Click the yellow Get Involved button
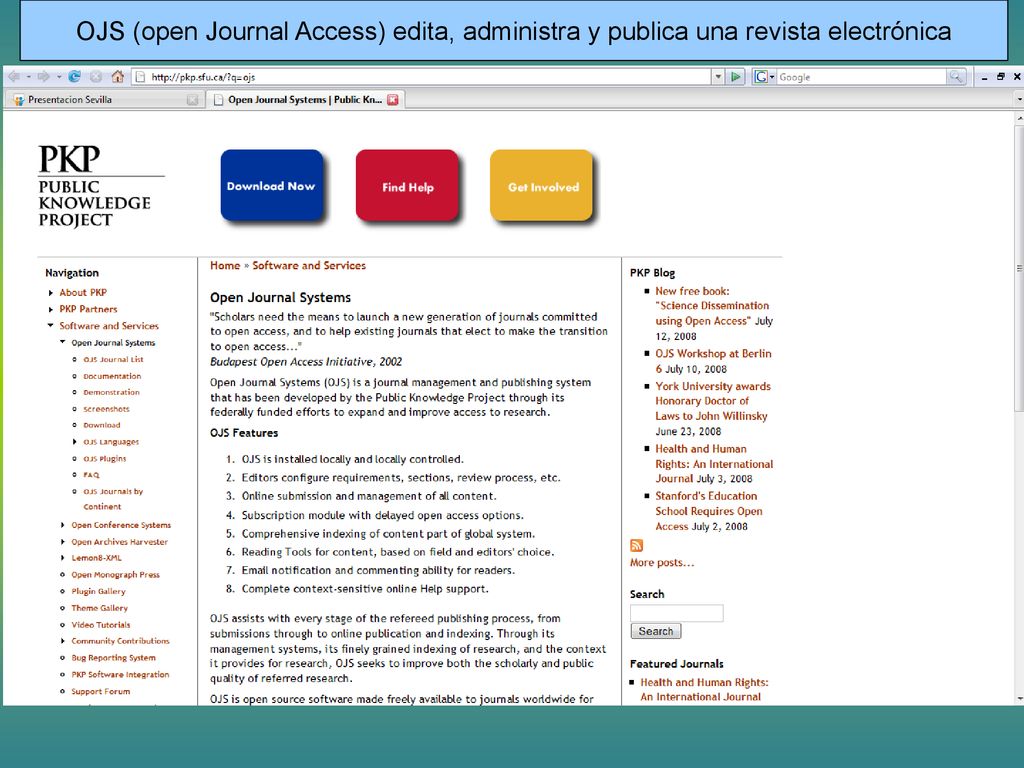1024x768 pixels. (x=542, y=187)
